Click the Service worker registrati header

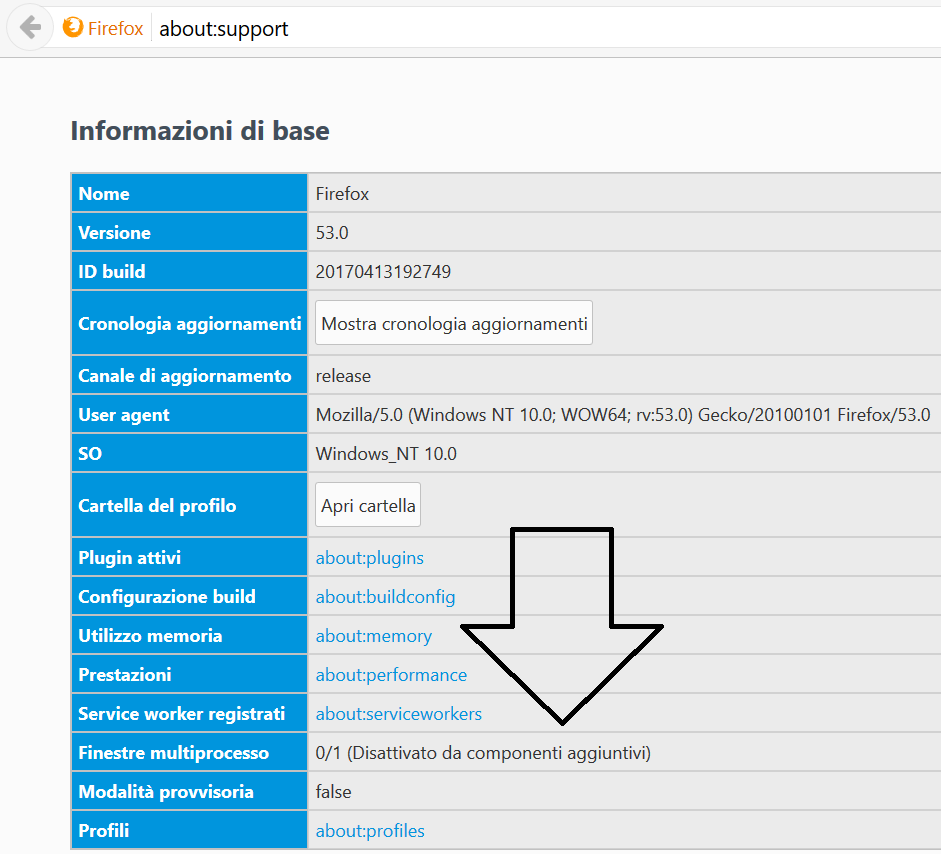[189, 713]
